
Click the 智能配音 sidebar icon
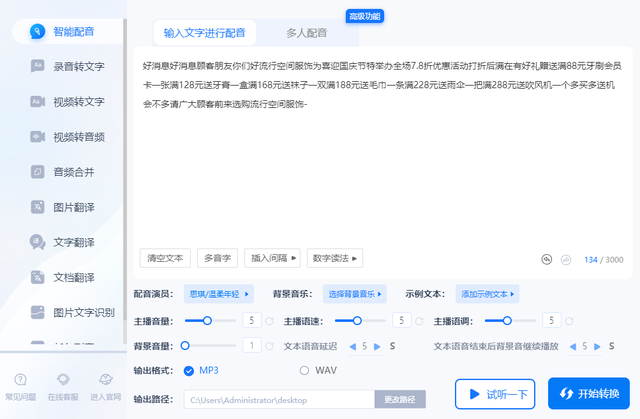37,31
